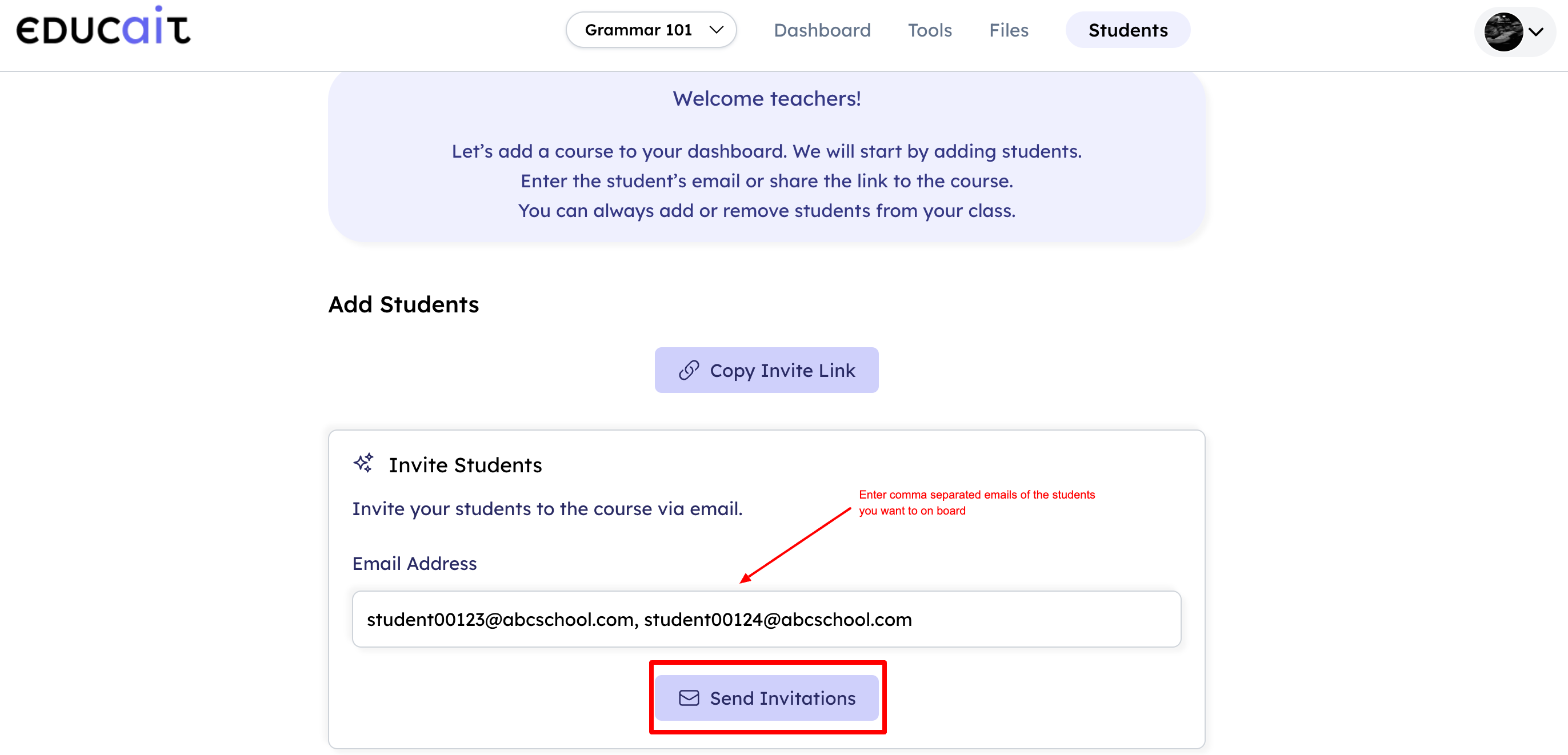1568x755 pixels.
Task: Select the Students tab
Action: click(1127, 30)
